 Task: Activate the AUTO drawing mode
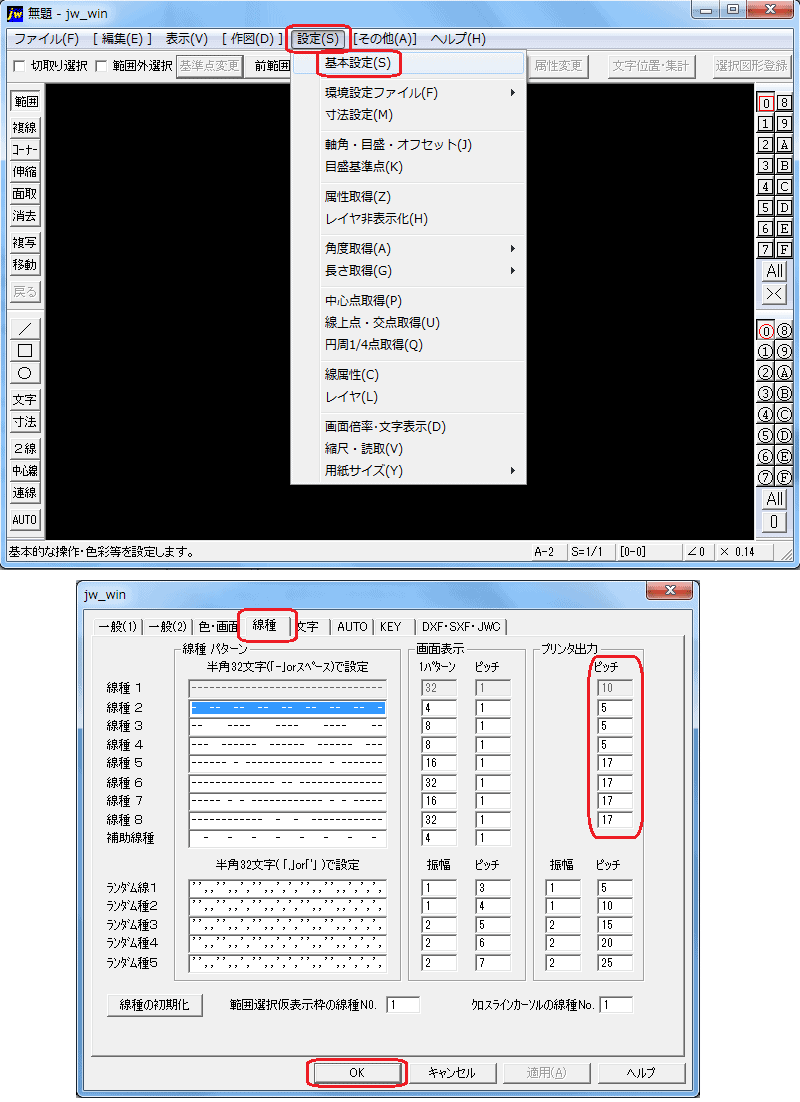point(24,519)
